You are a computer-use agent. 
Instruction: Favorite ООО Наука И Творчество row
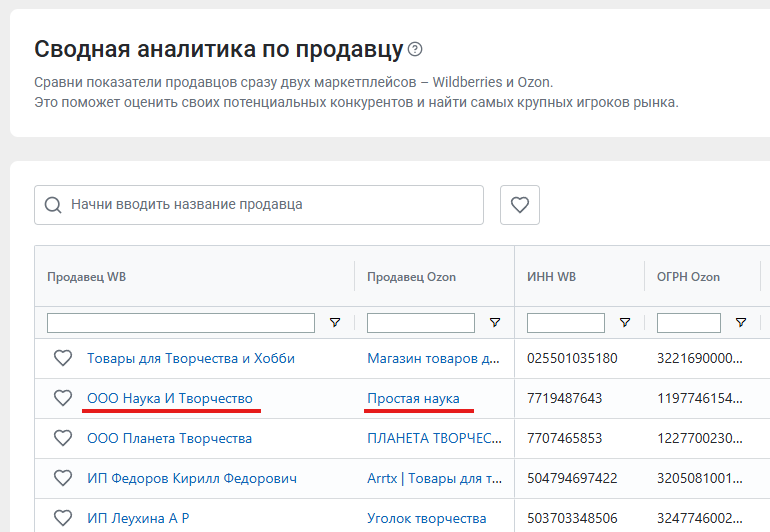coord(63,398)
